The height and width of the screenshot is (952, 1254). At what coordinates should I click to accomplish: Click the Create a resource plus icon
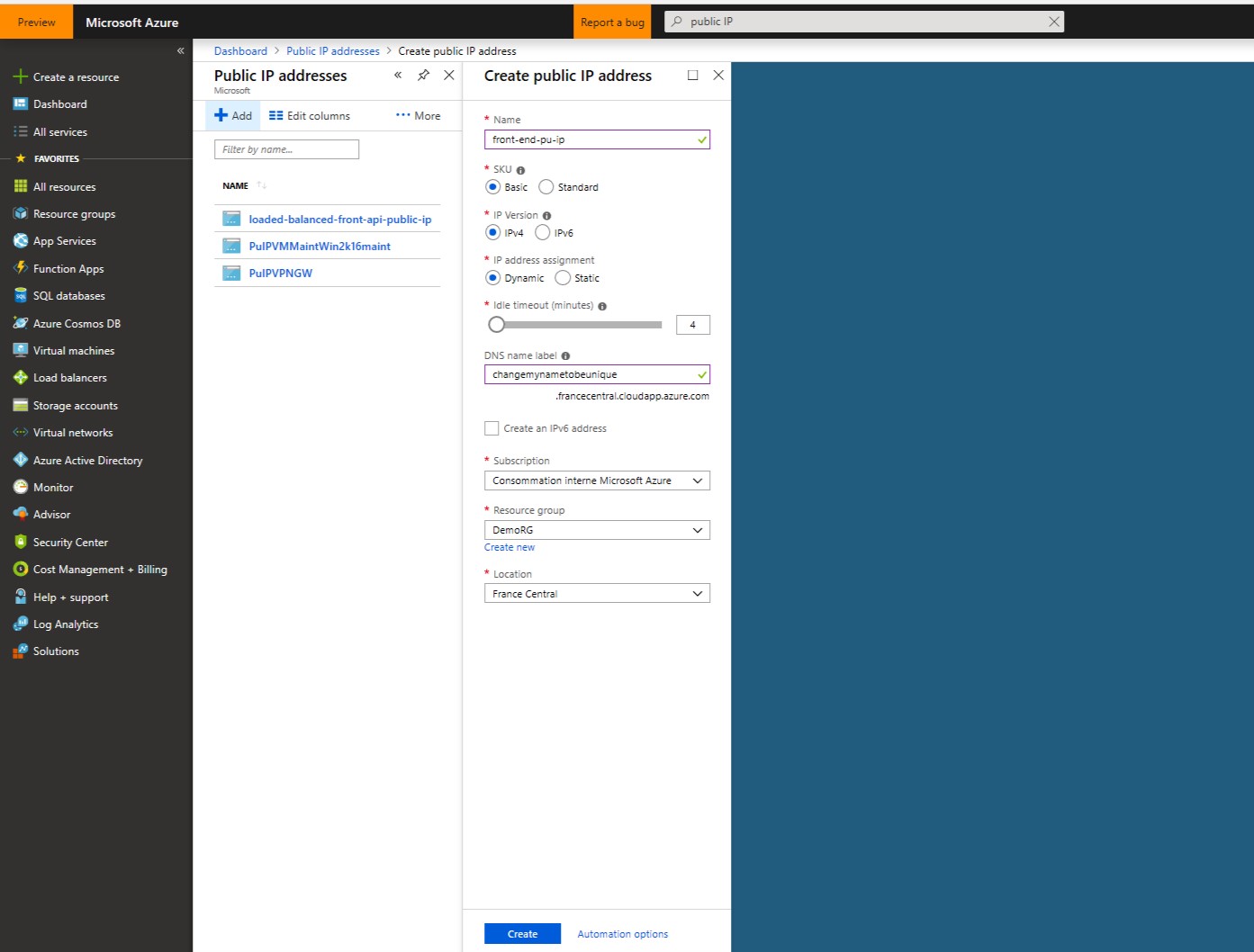(21, 76)
